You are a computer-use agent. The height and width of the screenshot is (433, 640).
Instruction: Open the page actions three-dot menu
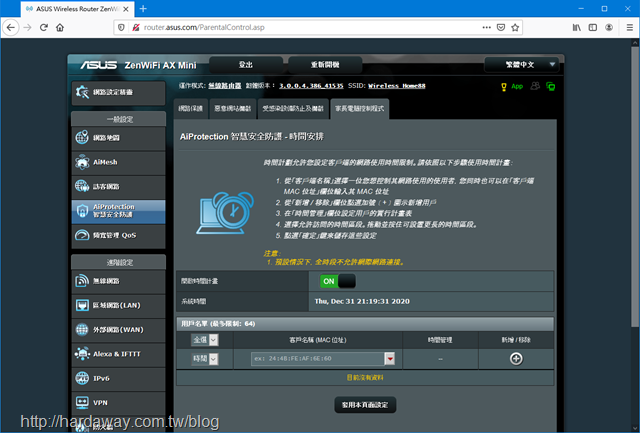(x=487, y=27)
